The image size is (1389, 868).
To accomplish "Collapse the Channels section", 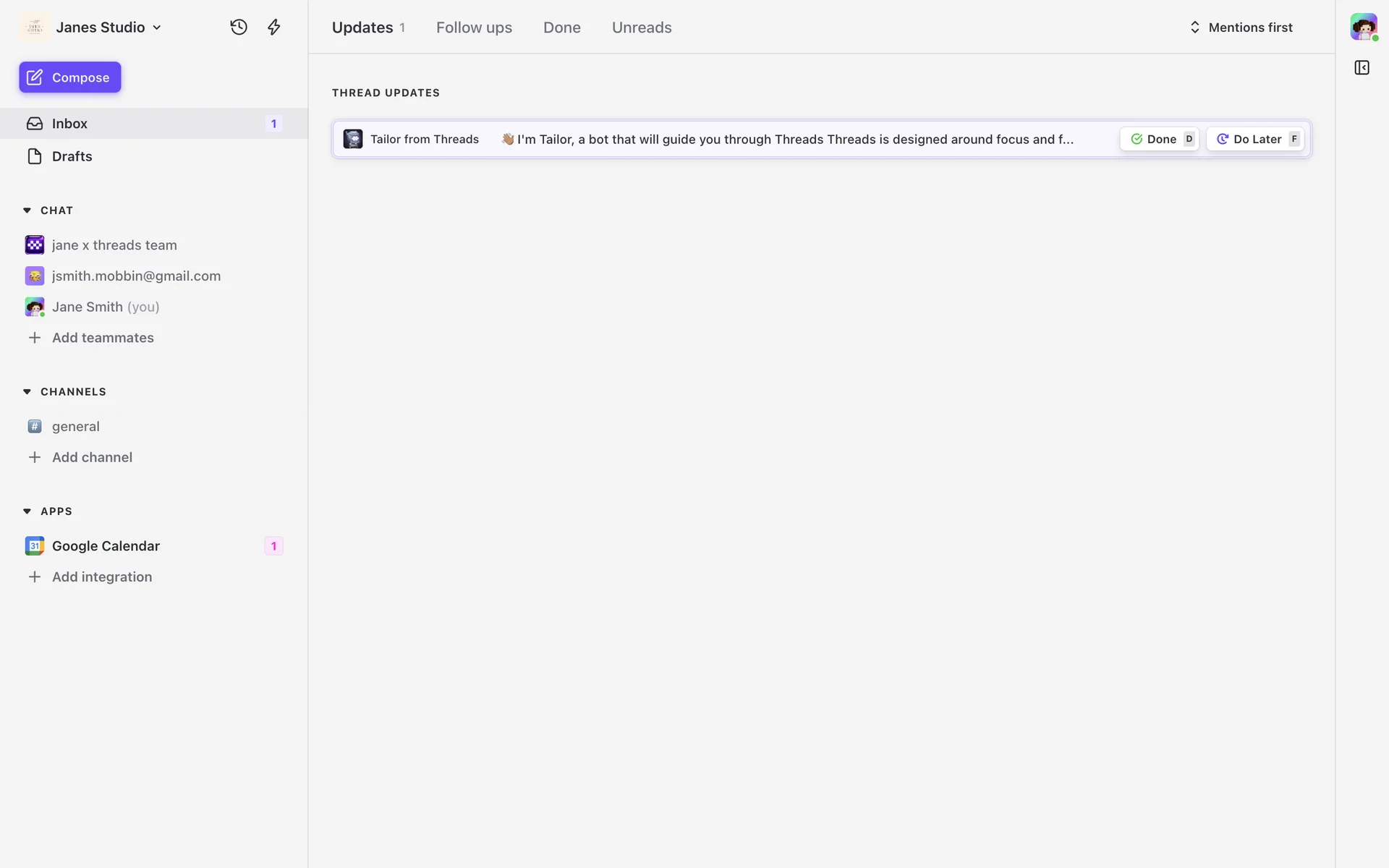I will (27, 392).
